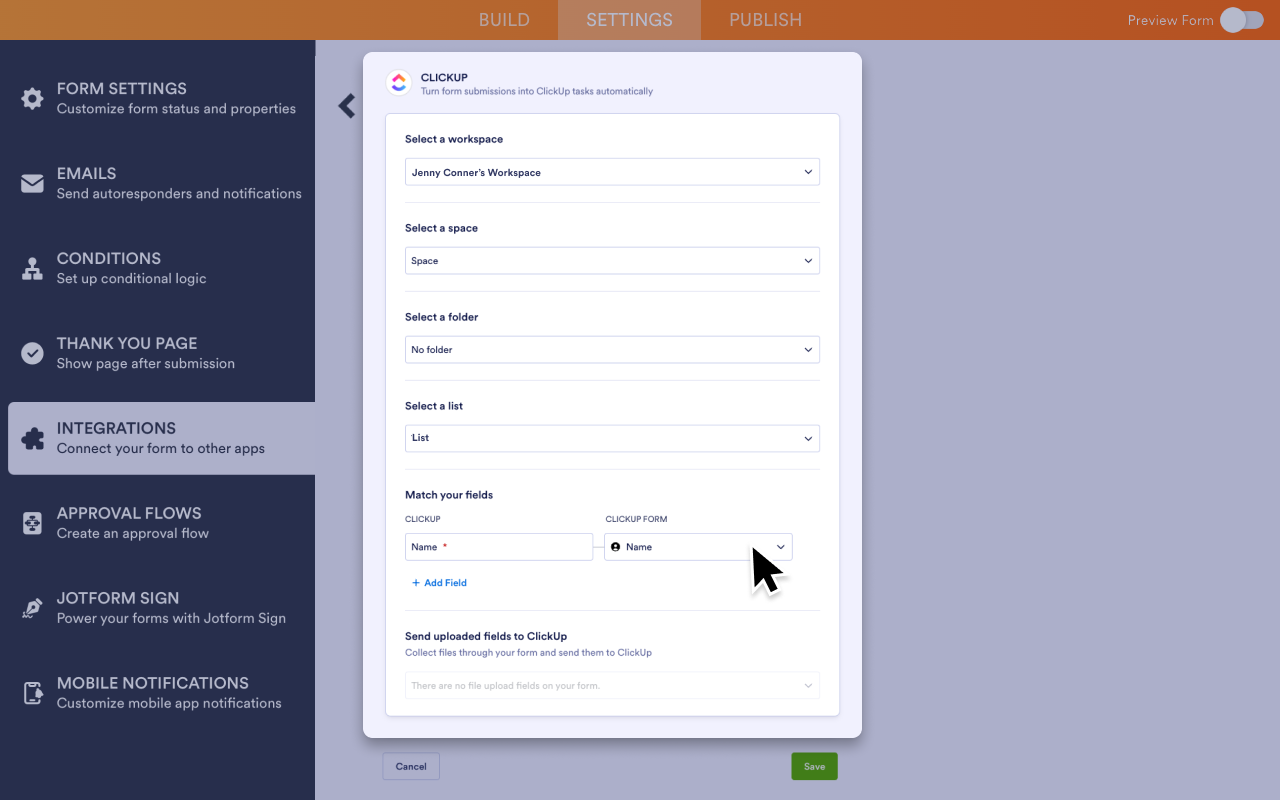Image resolution: width=1280 pixels, height=800 pixels.
Task: Click the CLICKUP FORM column label
Action: (x=636, y=519)
